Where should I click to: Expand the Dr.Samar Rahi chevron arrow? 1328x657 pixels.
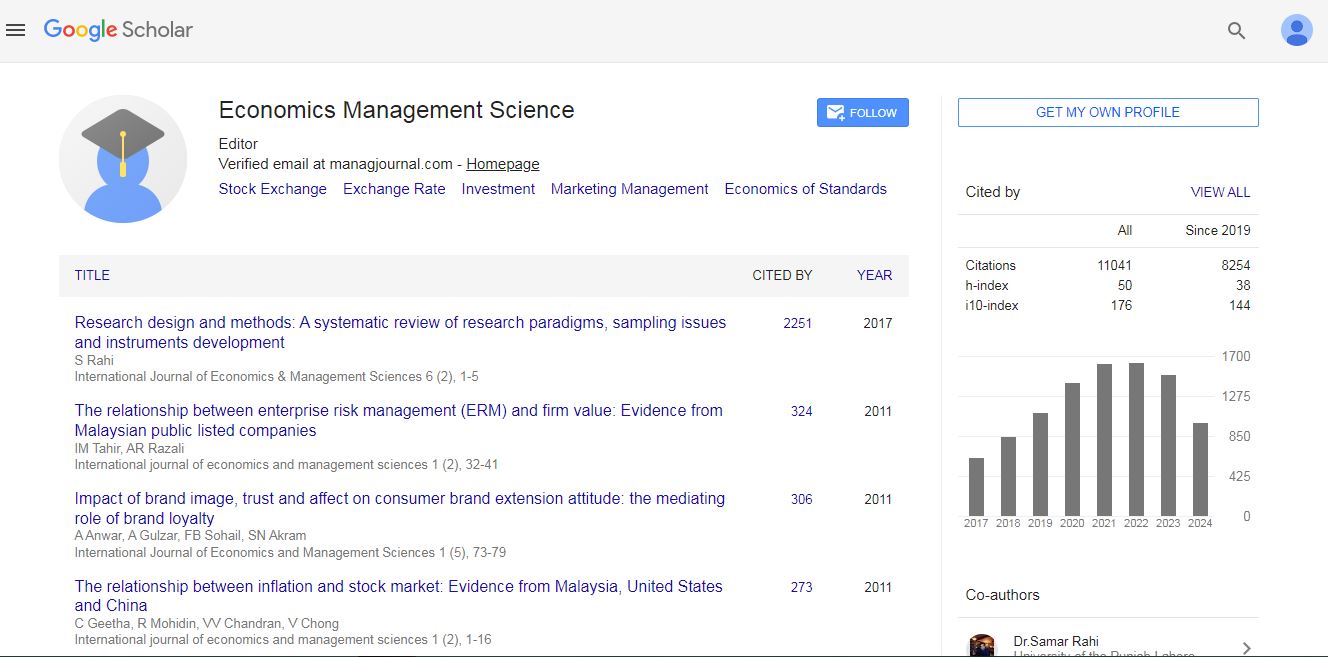(1245, 648)
